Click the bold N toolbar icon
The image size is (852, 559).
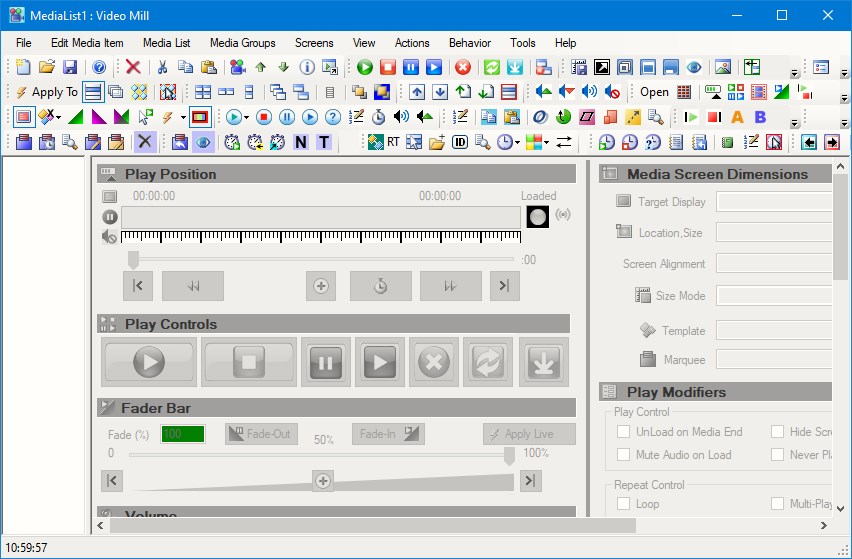pyautogui.click(x=301, y=142)
